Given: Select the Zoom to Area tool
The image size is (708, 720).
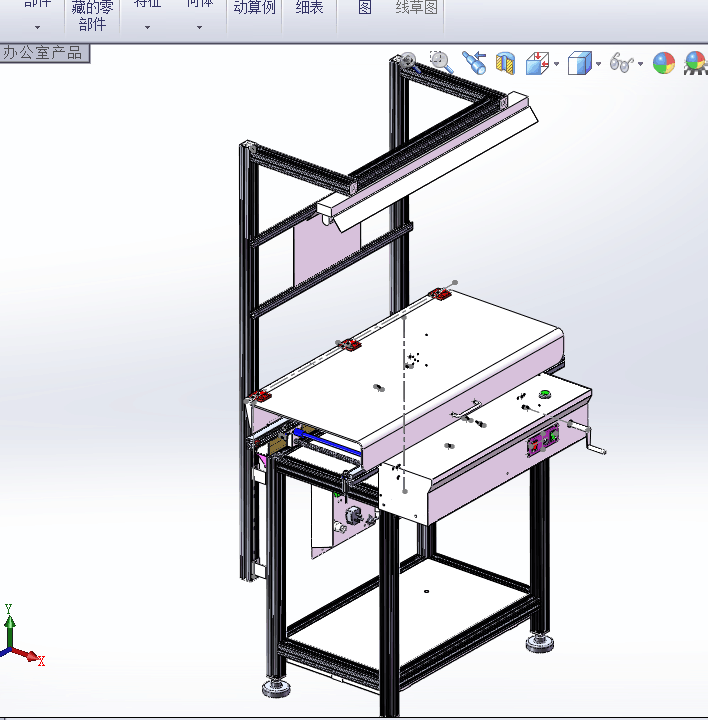Looking at the screenshot, I should tap(441, 62).
